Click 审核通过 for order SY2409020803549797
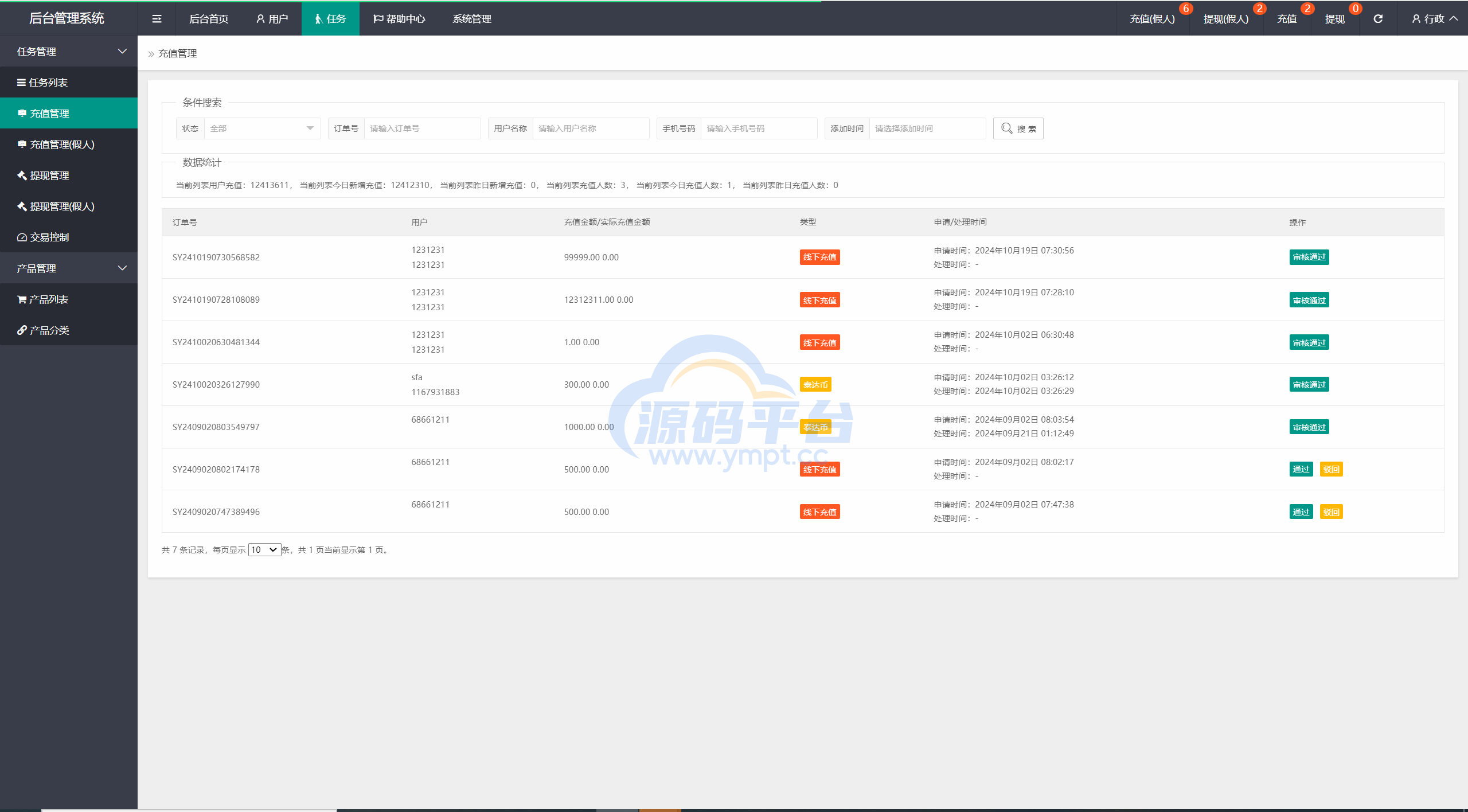1468x812 pixels. coord(1309,427)
